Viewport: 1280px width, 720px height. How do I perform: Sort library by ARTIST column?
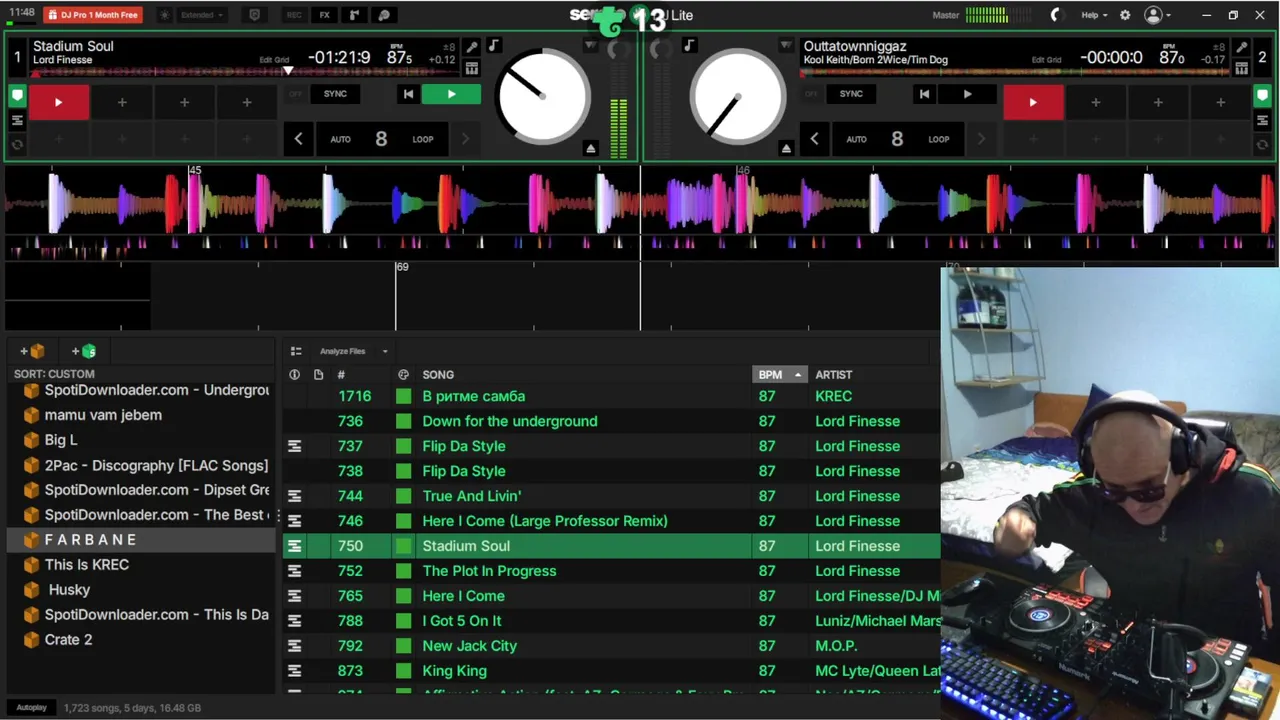click(834, 375)
